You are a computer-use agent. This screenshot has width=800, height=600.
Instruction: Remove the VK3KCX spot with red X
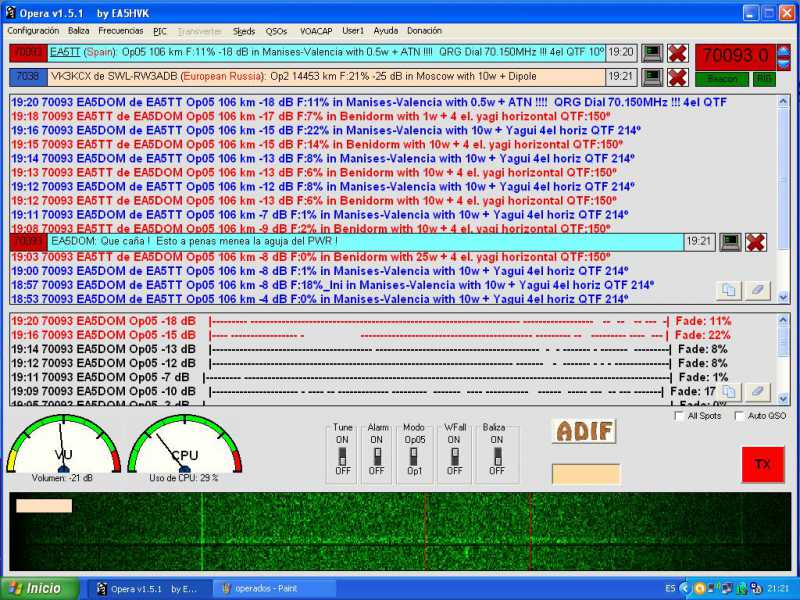click(677, 77)
